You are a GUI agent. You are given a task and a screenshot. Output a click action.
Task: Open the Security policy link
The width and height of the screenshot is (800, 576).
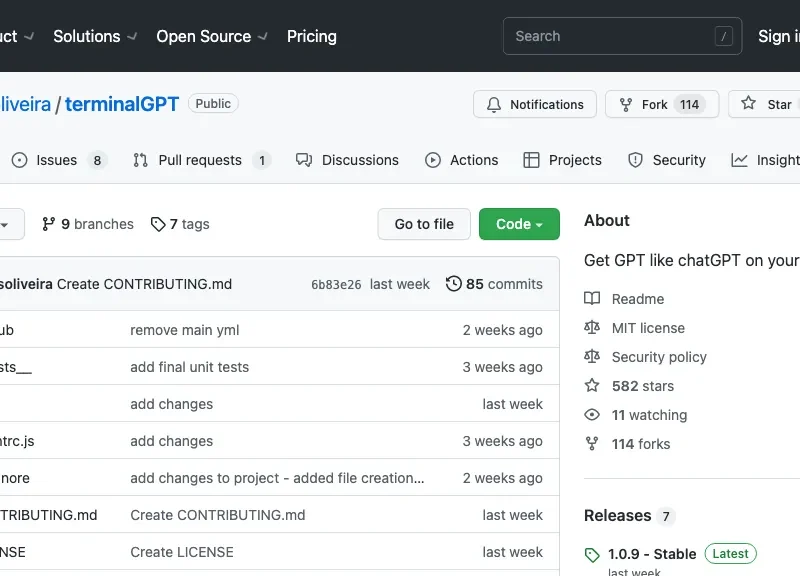click(x=659, y=357)
